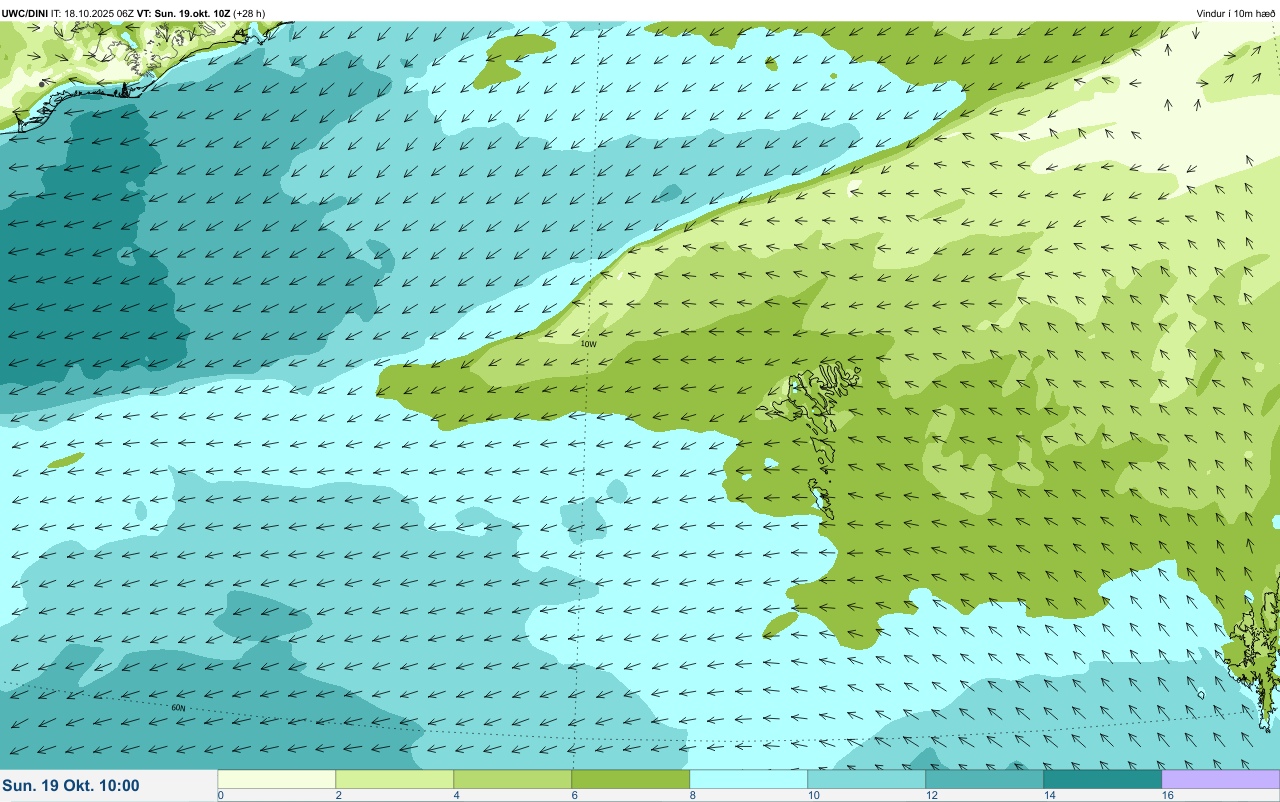
Task: Click the '10W' longitude label on the map
Action: [588, 344]
